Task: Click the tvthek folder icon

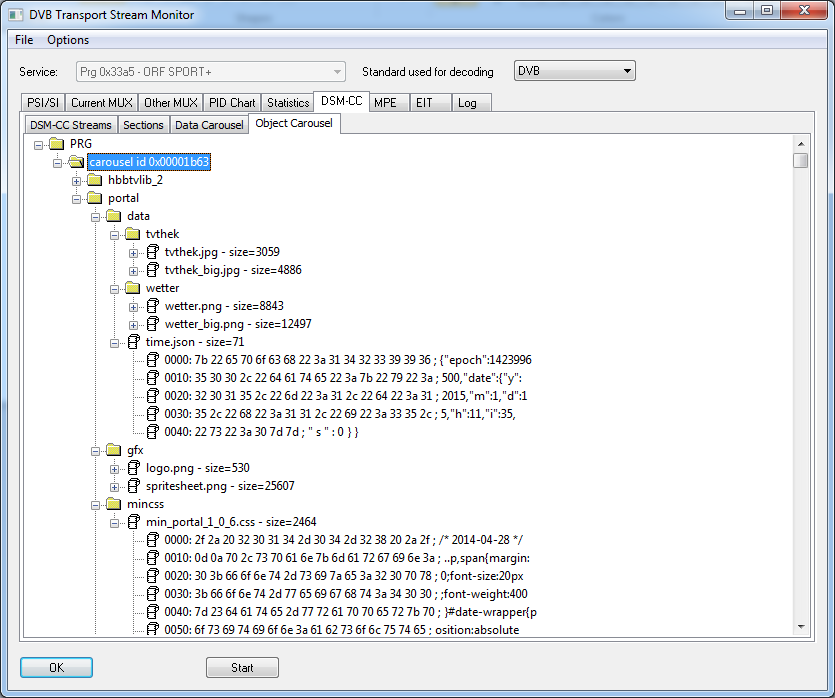Action: pos(132,234)
